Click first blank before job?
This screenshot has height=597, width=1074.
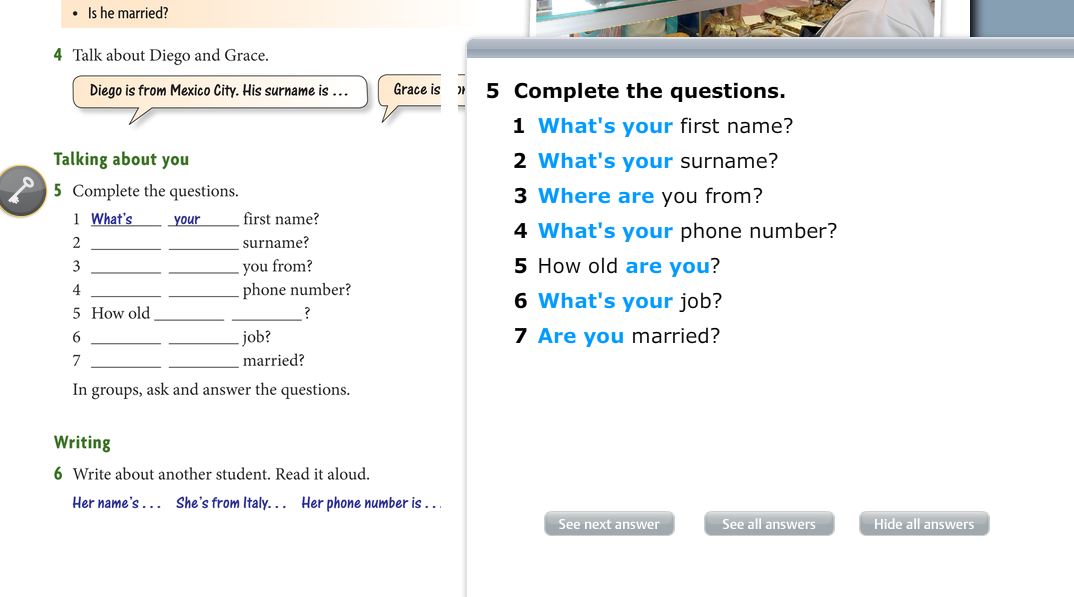coord(126,337)
